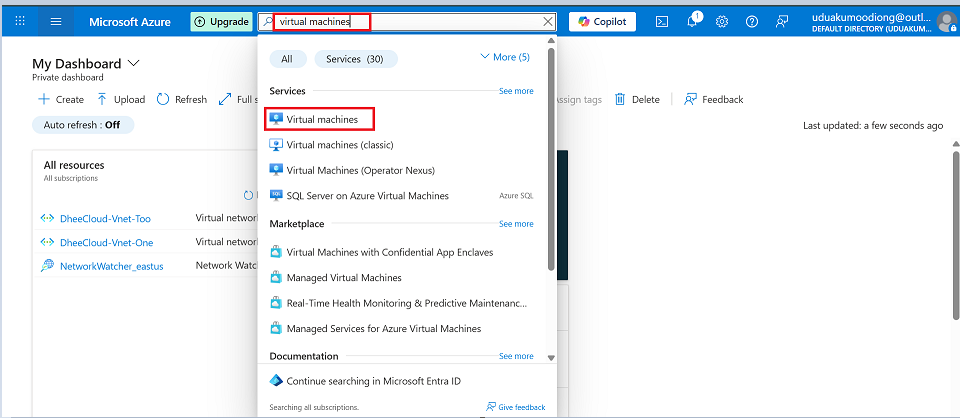Open DheeCloud-Vnet-Too resource
Screen dimensions: 960x418
click(105, 218)
